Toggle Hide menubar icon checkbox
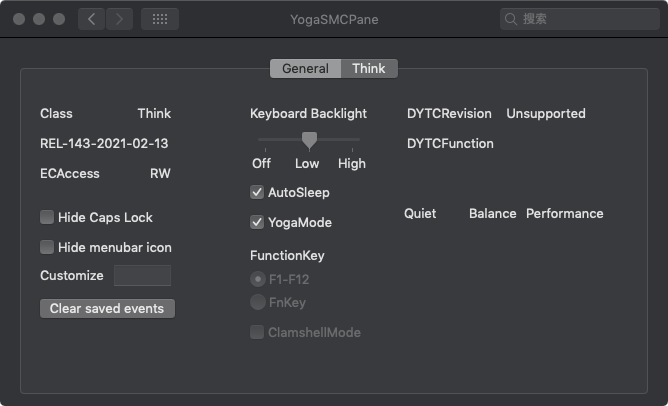668x406 pixels. [47, 247]
